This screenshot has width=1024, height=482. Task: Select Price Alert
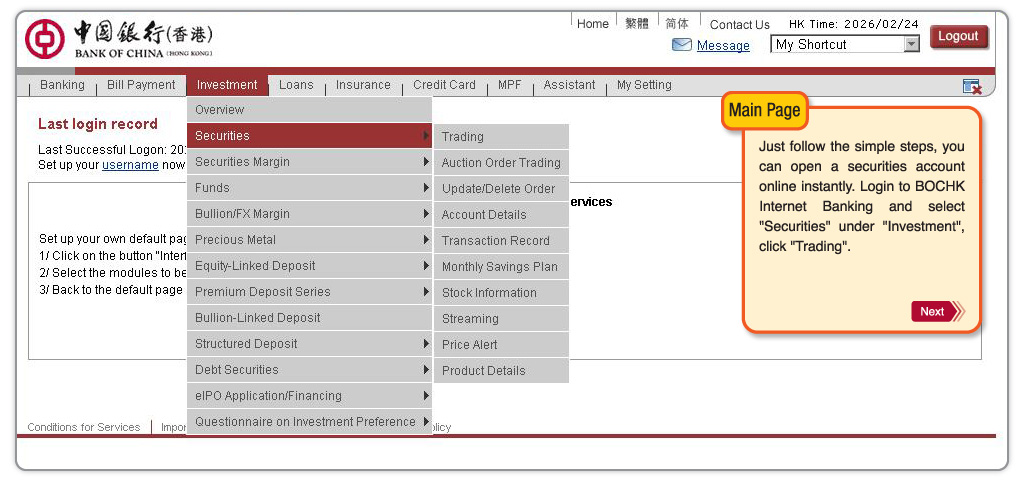[x=502, y=345]
